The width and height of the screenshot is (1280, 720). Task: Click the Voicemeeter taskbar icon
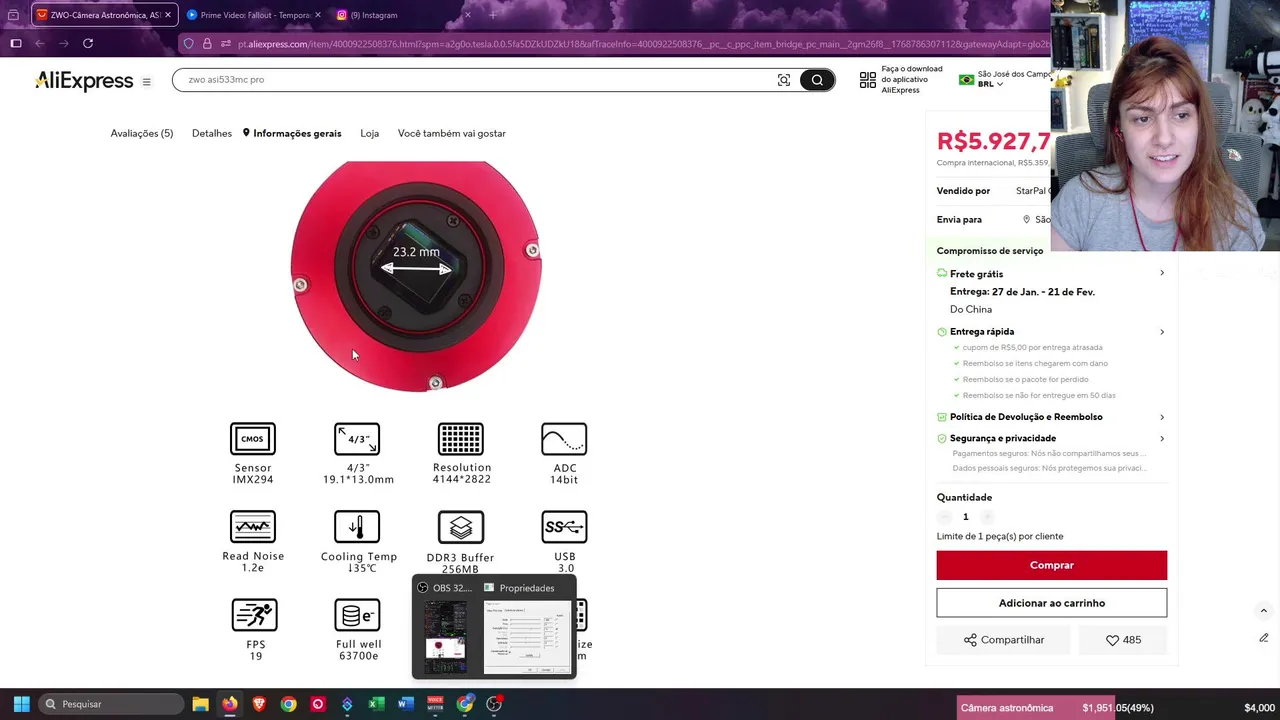coord(435,704)
